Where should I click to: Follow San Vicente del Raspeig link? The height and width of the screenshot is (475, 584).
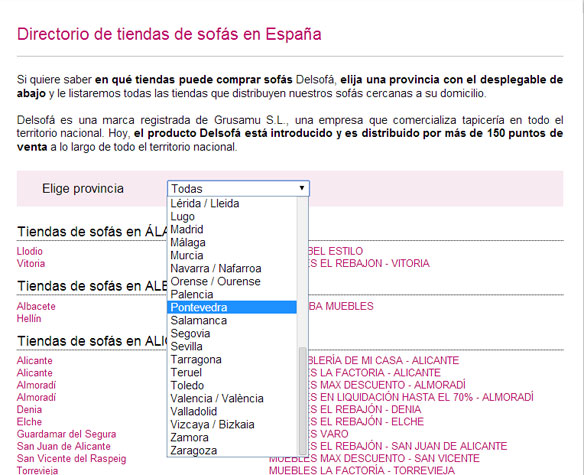[x=72, y=459]
